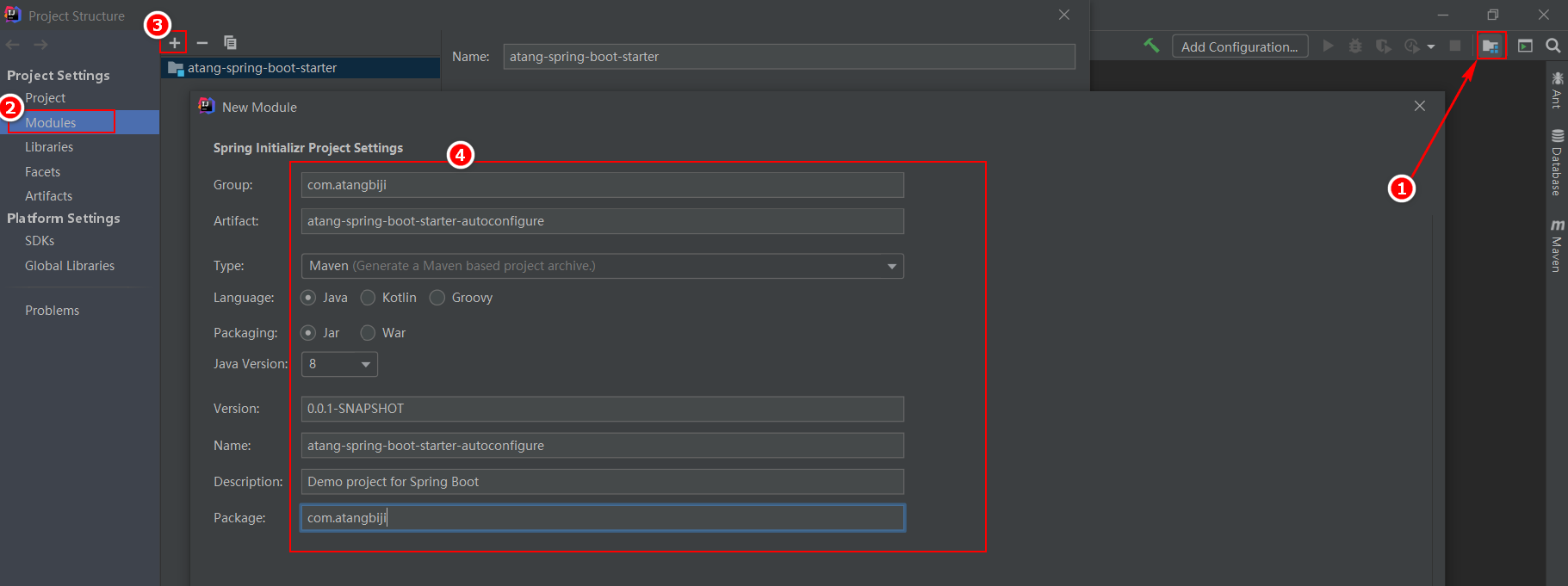The image size is (1568, 586).
Task: Click the add module plus icon
Action: click(174, 43)
